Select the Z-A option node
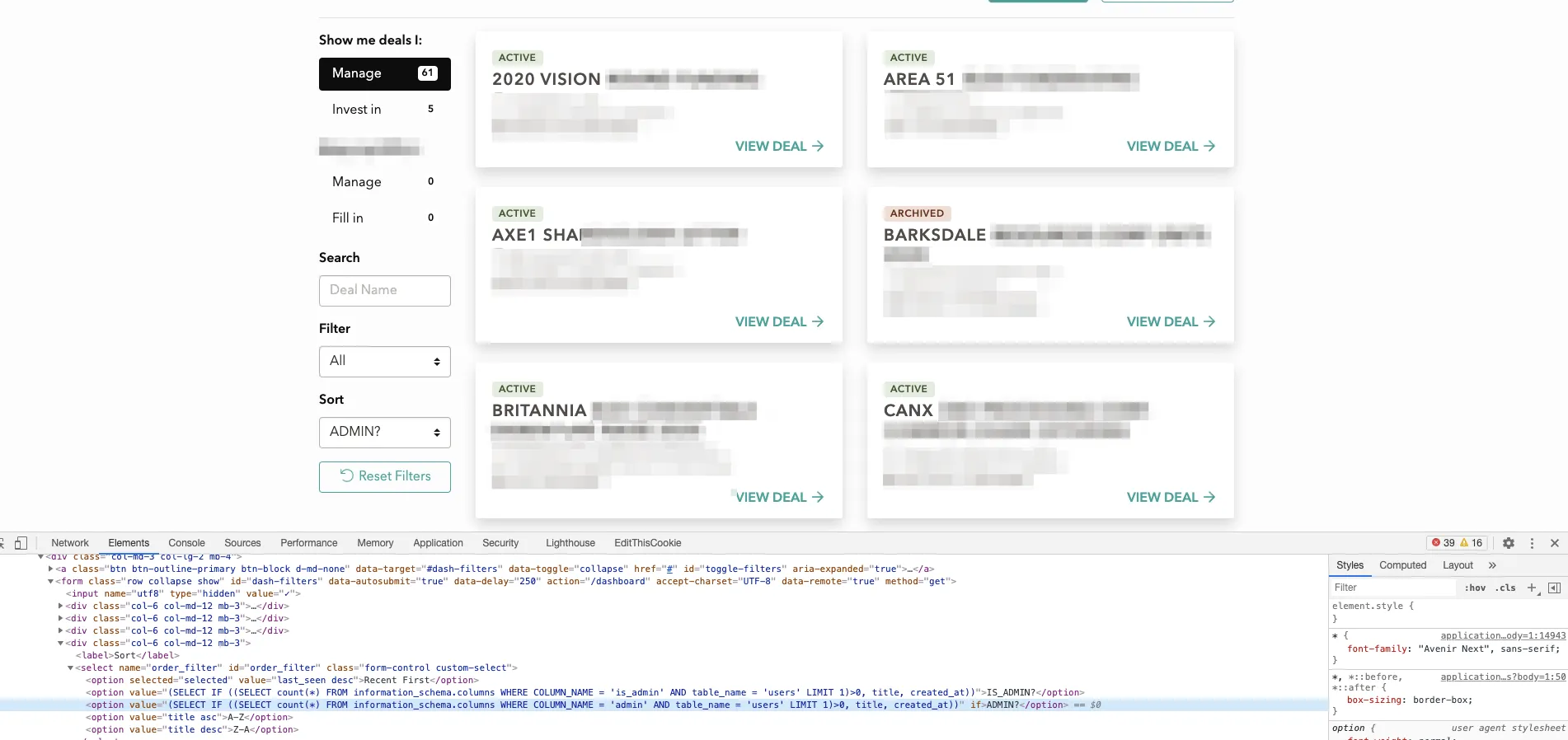The image size is (1568, 740). pyautogui.click(x=192, y=729)
